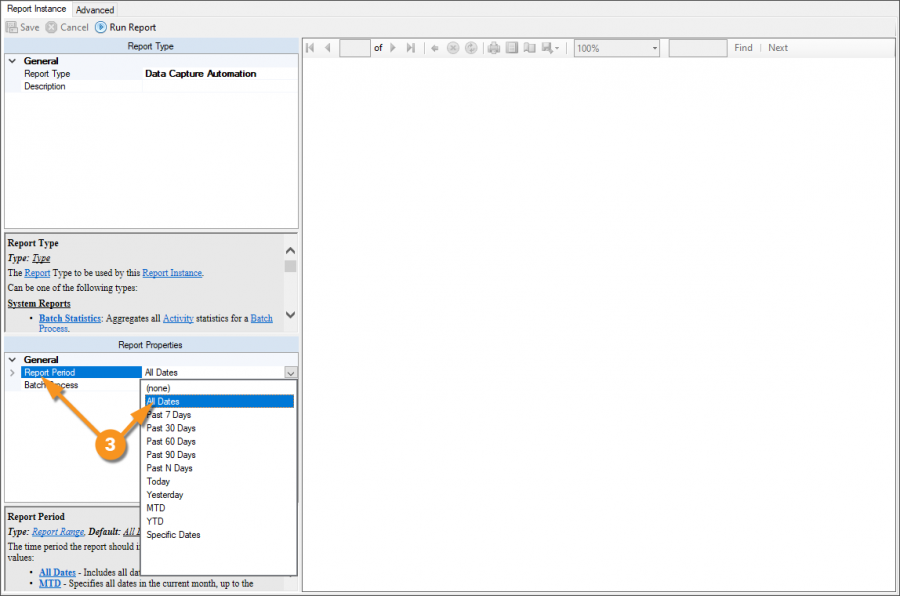This screenshot has width=900, height=596.
Task: Switch to the Report Instance tab
Action: tap(36, 9)
